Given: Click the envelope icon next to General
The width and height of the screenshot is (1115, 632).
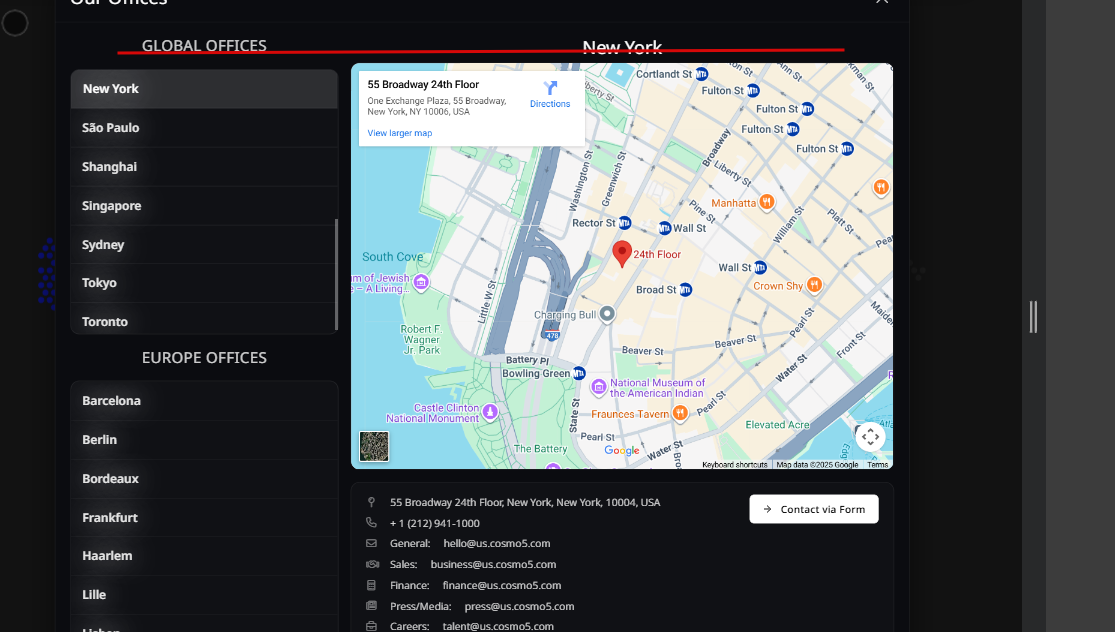Looking at the screenshot, I should (x=371, y=543).
